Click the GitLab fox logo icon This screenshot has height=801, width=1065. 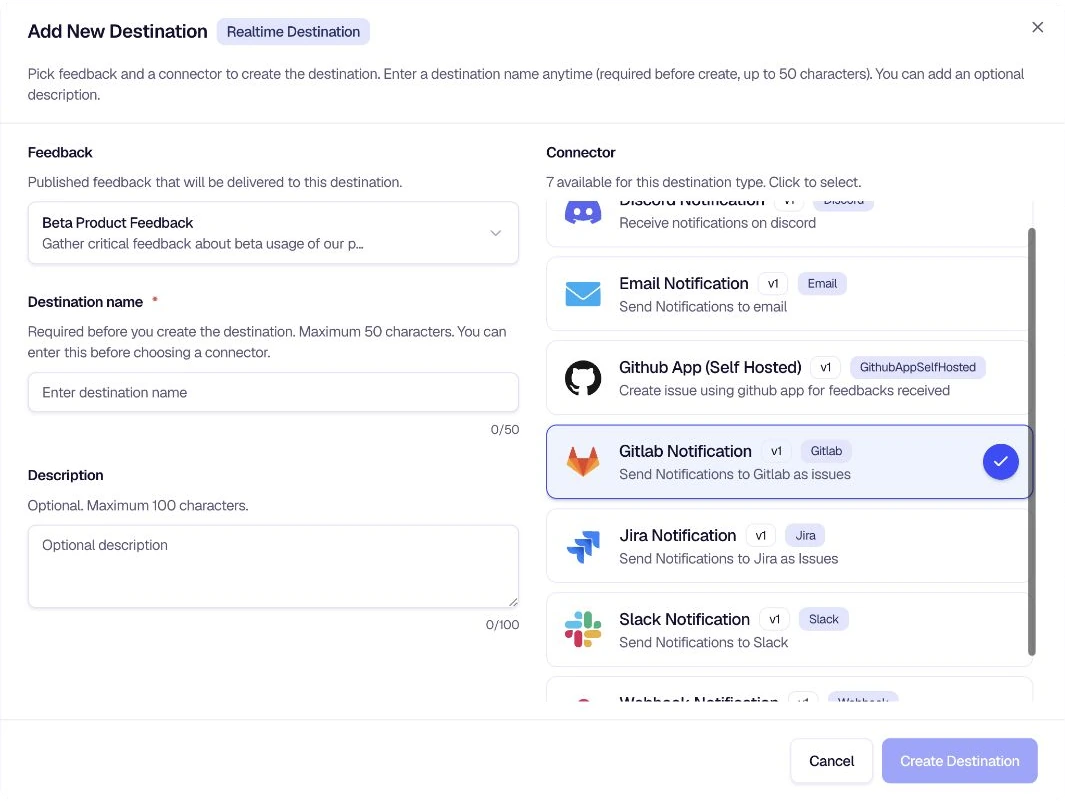(x=583, y=461)
